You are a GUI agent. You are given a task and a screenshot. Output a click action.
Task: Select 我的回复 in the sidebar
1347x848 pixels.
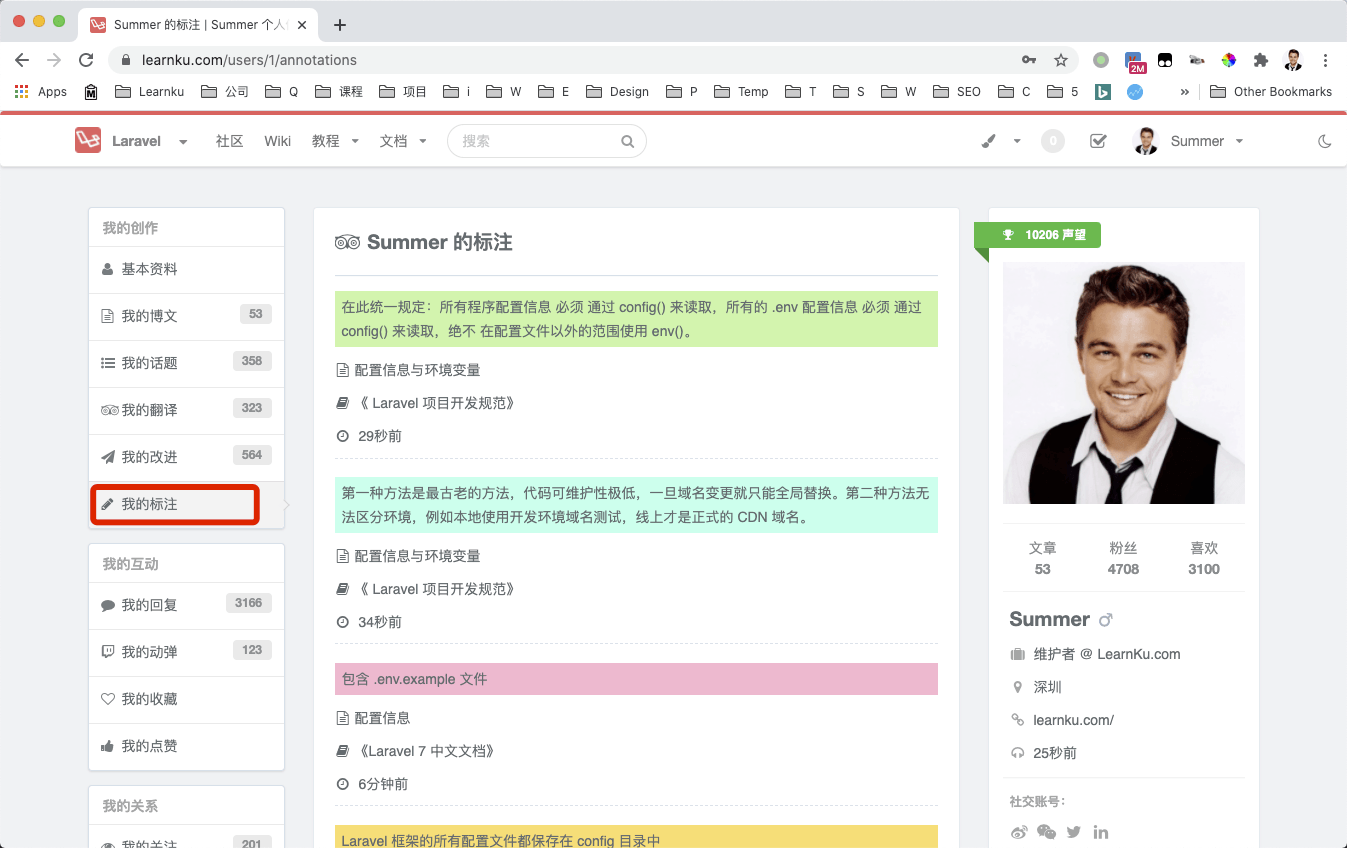[x=186, y=605]
